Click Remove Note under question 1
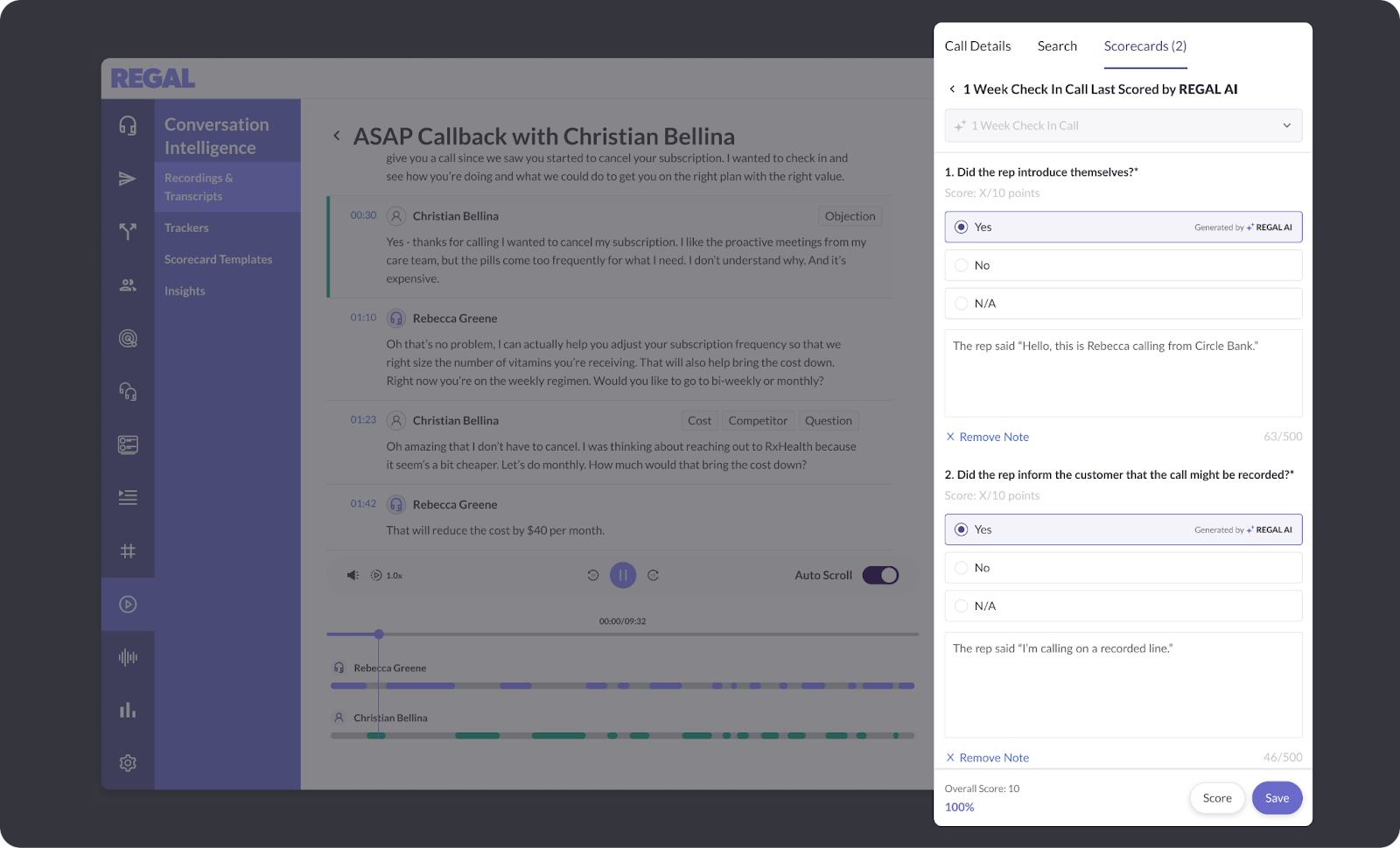1400x848 pixels. pyautogui.click(x=987, y=437)
